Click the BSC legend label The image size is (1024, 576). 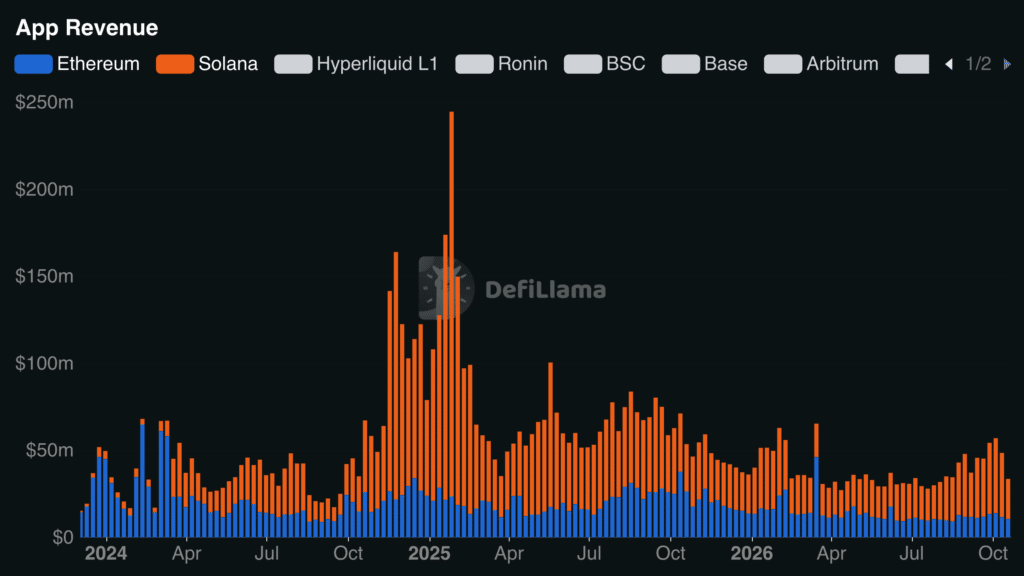[x=626, y=64]
